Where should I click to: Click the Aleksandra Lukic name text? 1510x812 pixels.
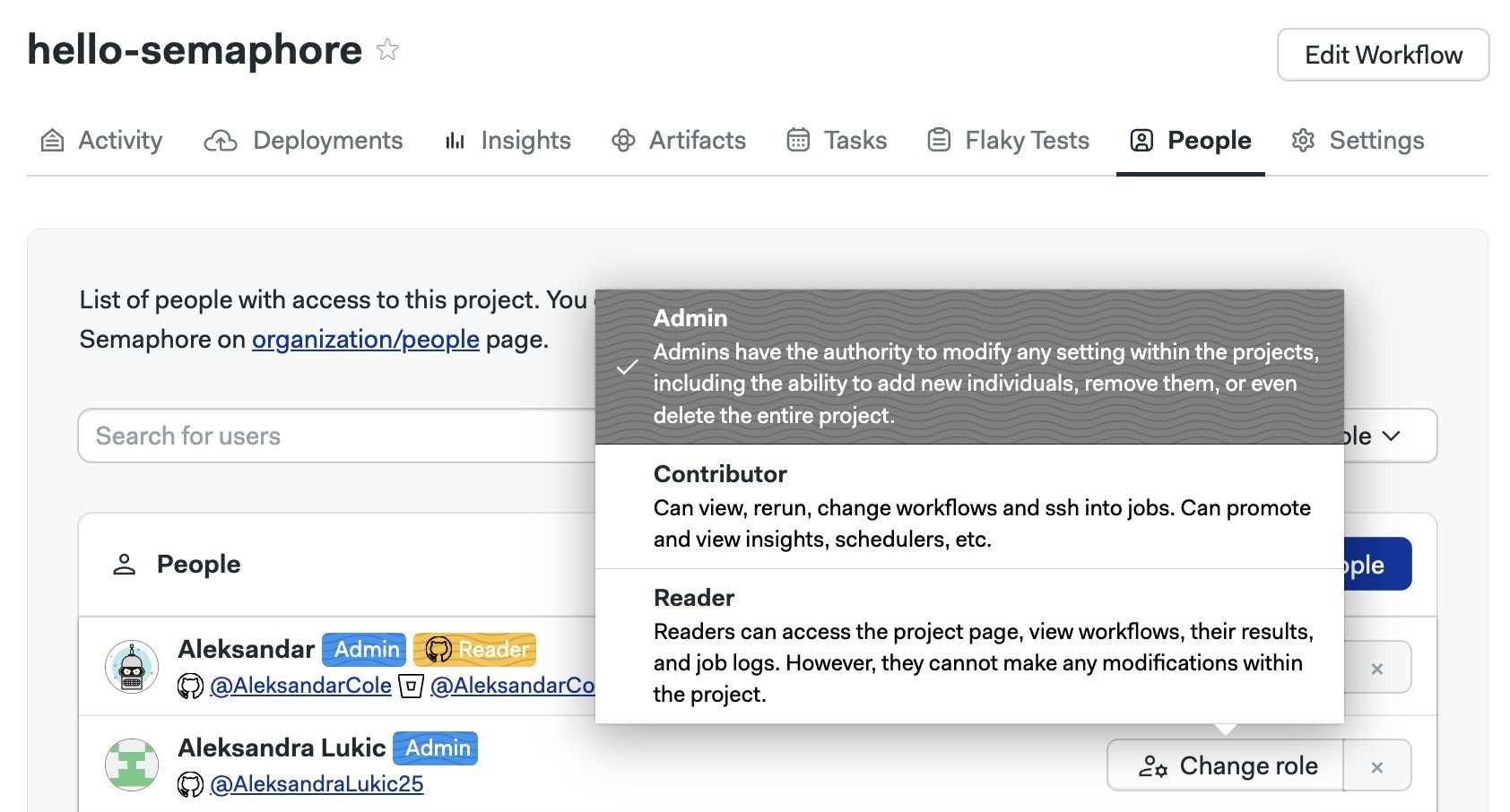click(x=282, y=747)
